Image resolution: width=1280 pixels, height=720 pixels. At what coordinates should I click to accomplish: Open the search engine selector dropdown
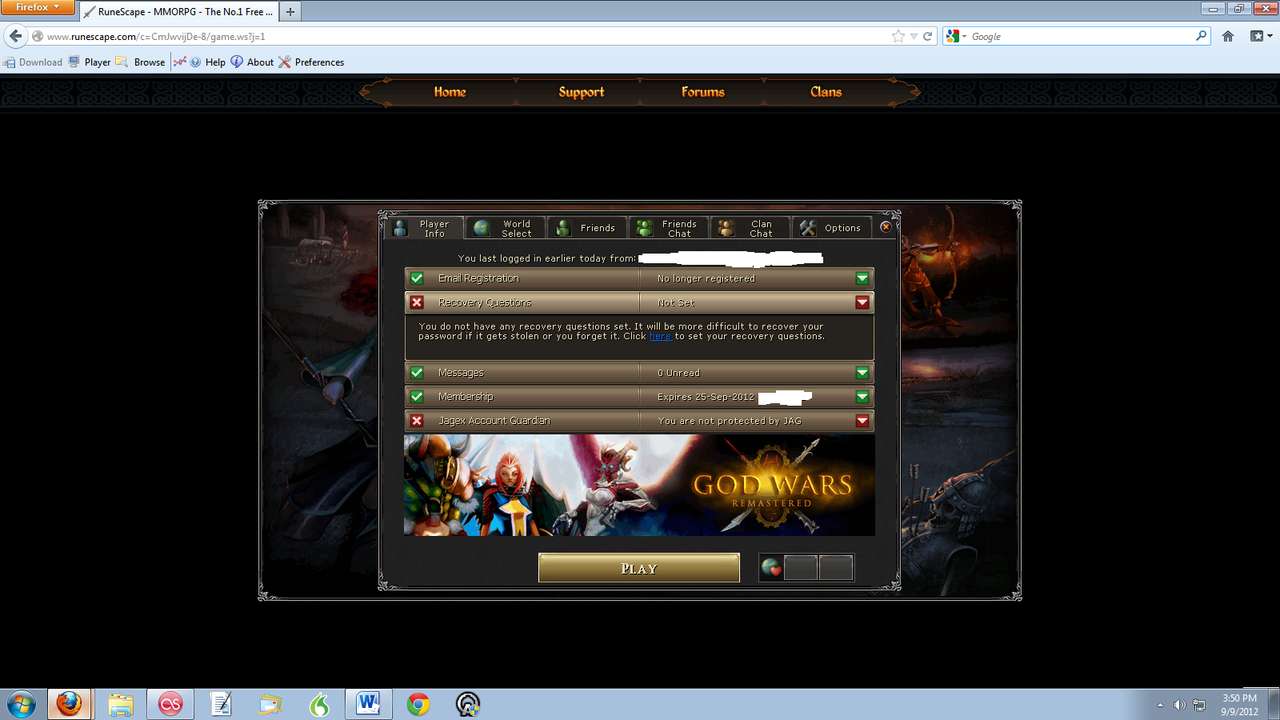coord(956,36)
